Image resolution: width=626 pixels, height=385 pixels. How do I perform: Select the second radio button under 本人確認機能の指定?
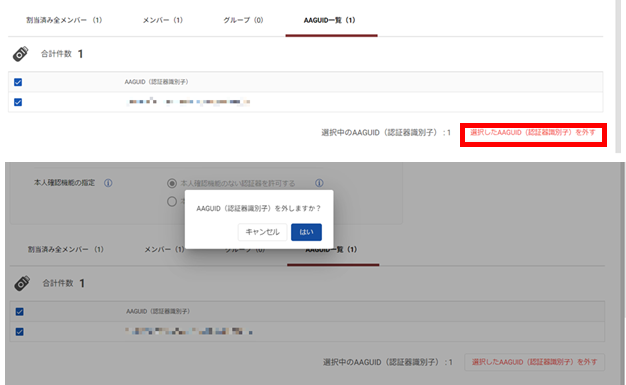coord(172,201)
